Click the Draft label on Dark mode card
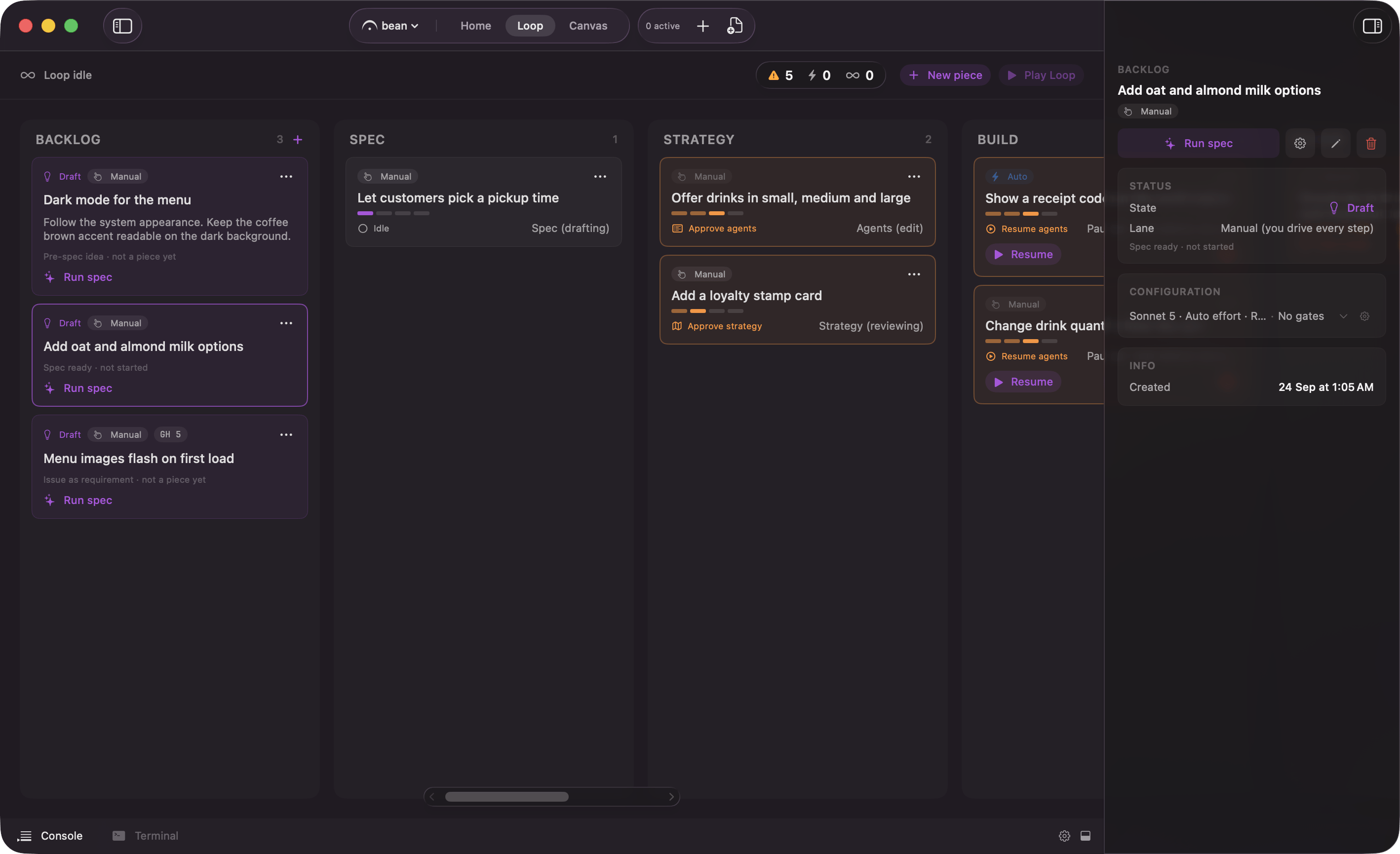Viewport: 1400px width, 854px height. coord(63,177)
